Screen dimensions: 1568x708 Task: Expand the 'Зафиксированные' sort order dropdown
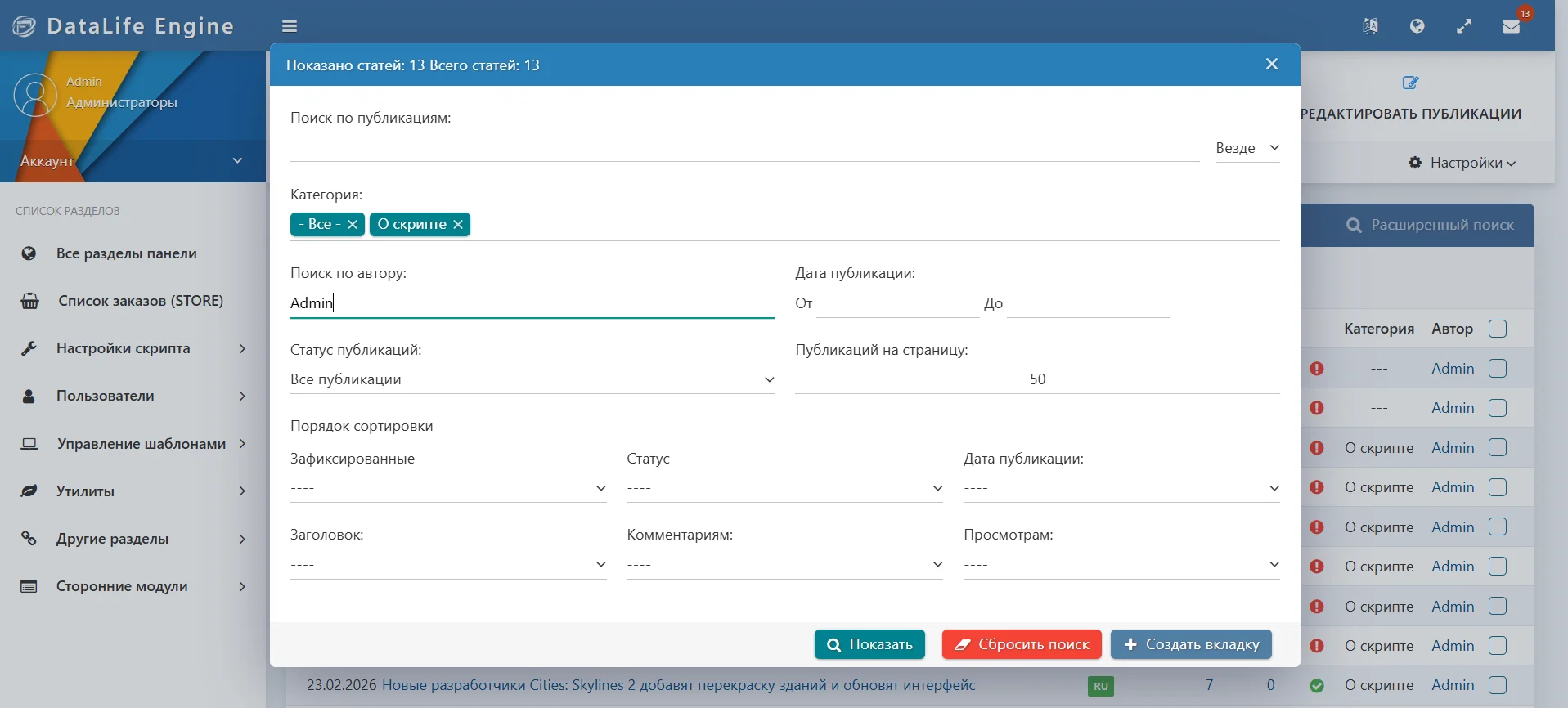[448, 488]
